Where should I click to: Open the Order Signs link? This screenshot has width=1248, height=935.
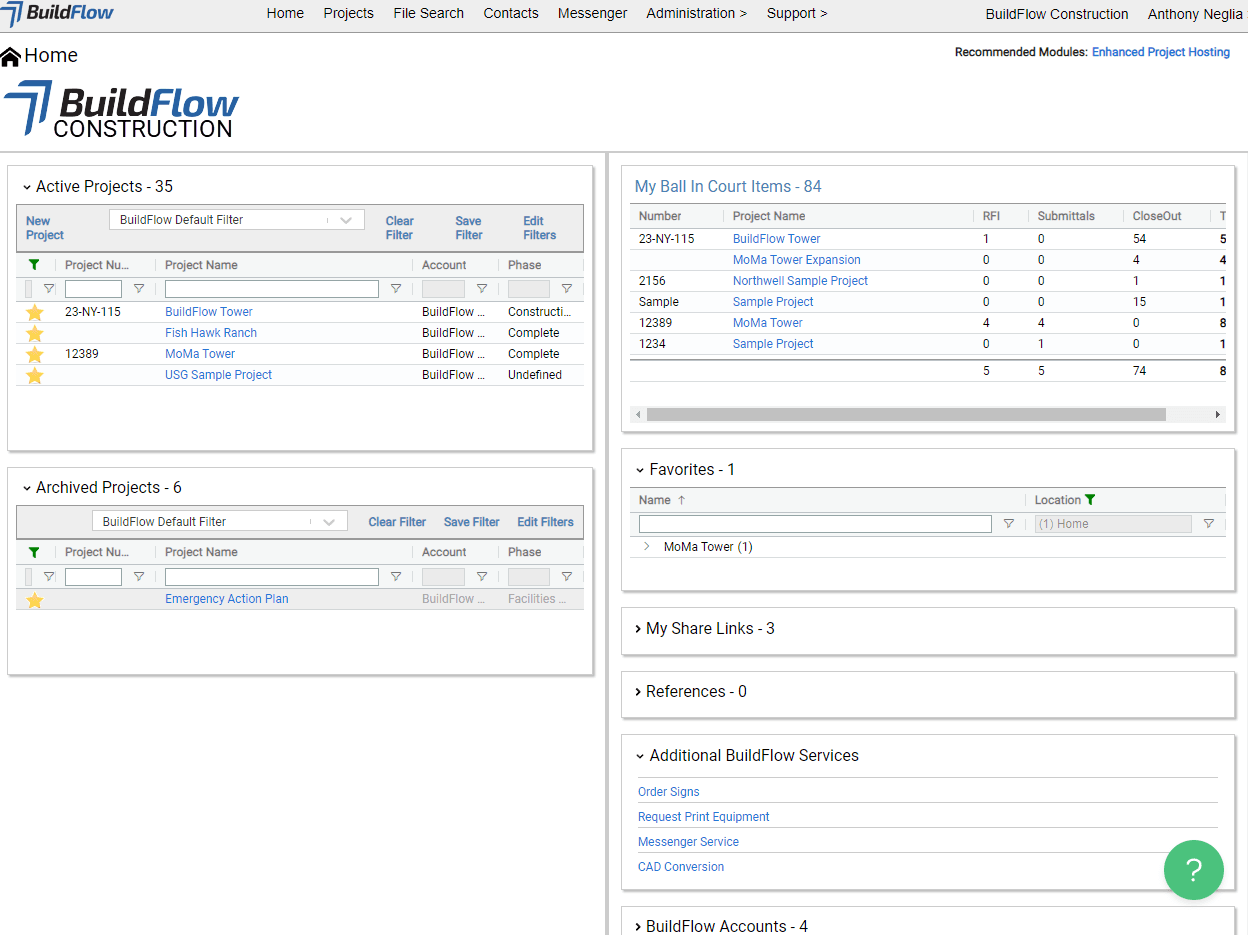(x=668, y=791)
